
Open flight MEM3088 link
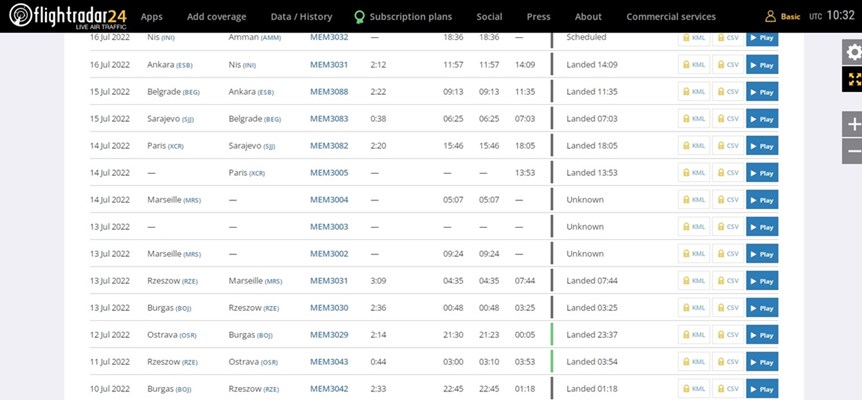pos(329,92)
